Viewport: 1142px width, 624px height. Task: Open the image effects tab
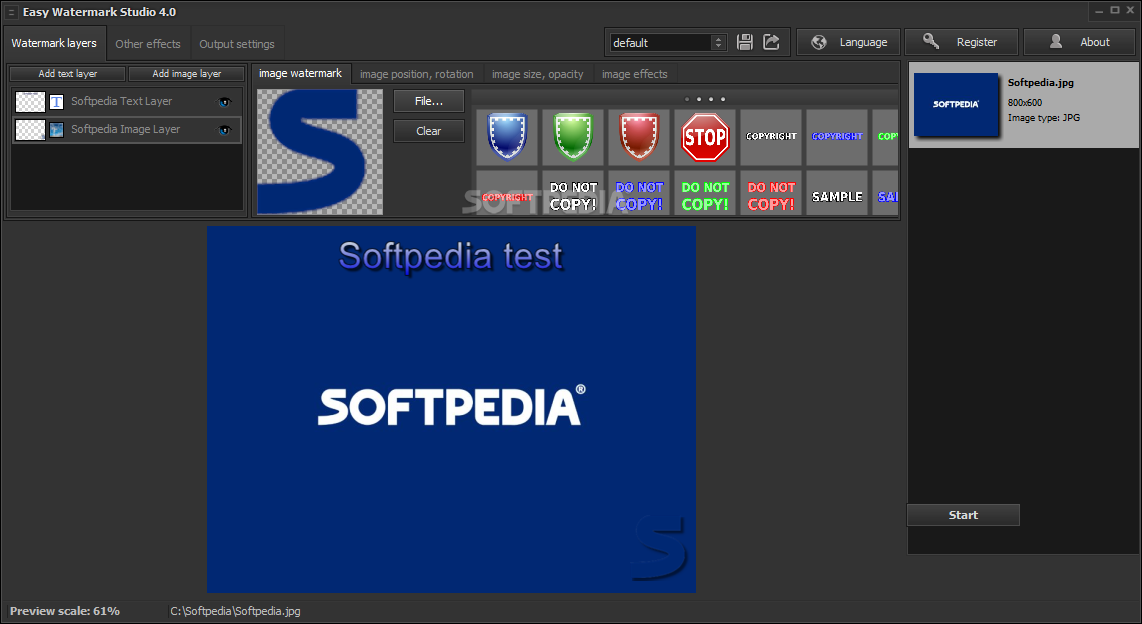(634, 74)
